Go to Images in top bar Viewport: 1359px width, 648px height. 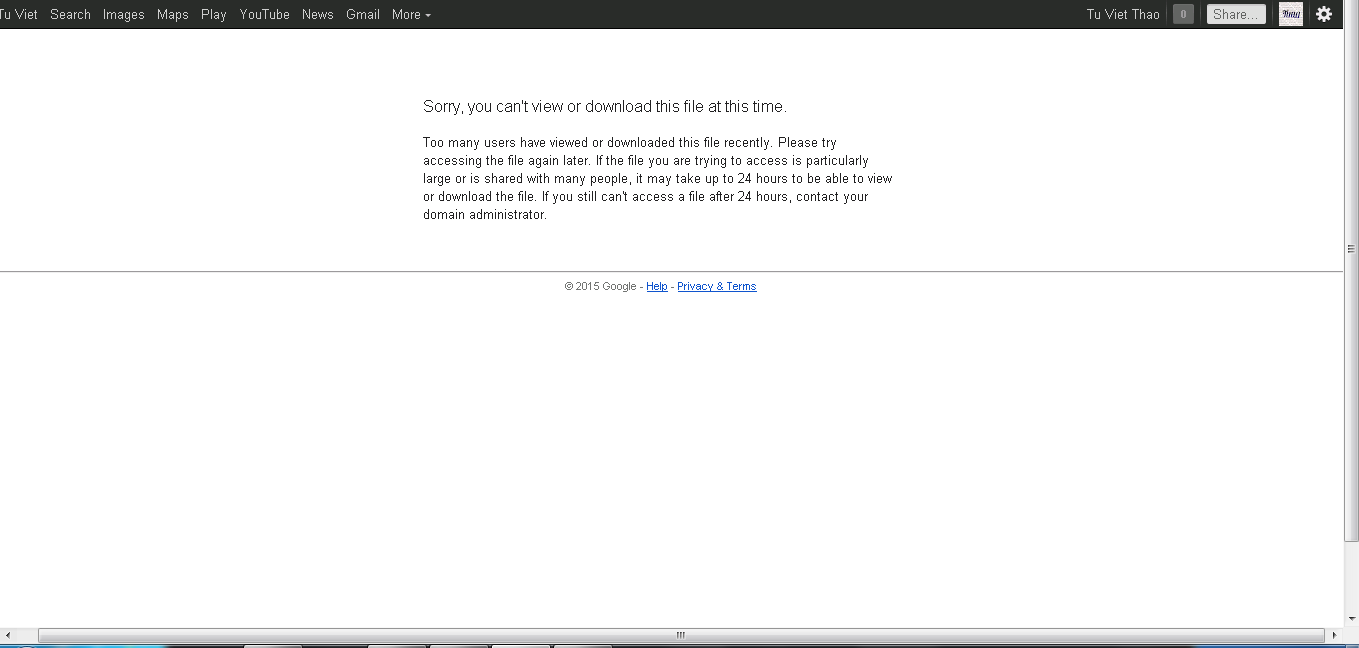coord(123,14)
